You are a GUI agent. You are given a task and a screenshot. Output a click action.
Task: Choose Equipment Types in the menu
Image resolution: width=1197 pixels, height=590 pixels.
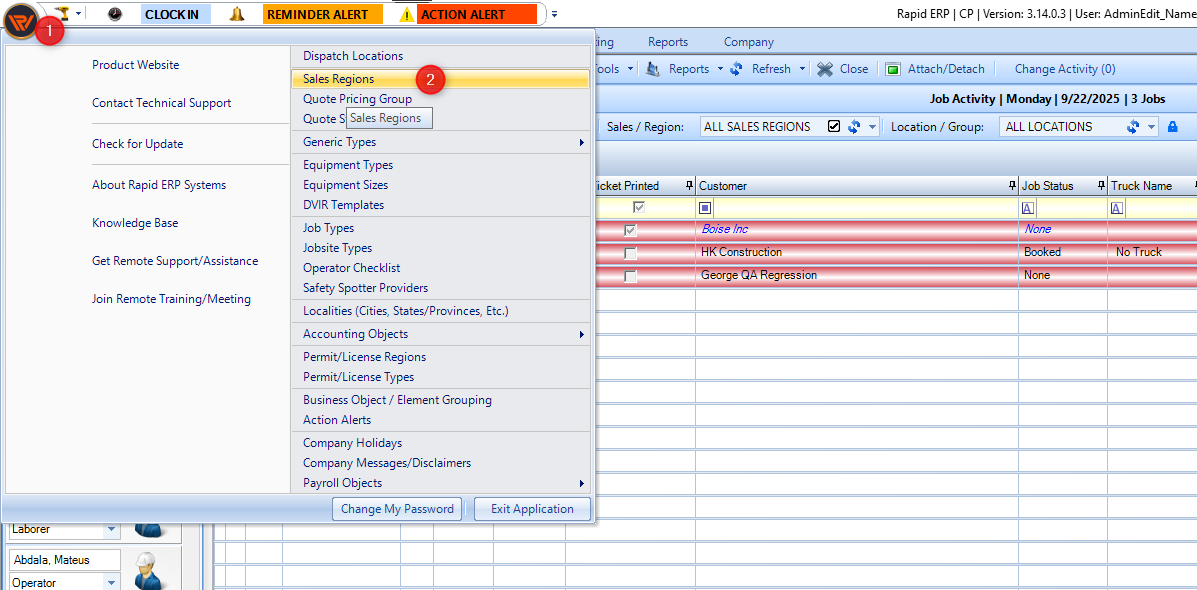440,165
